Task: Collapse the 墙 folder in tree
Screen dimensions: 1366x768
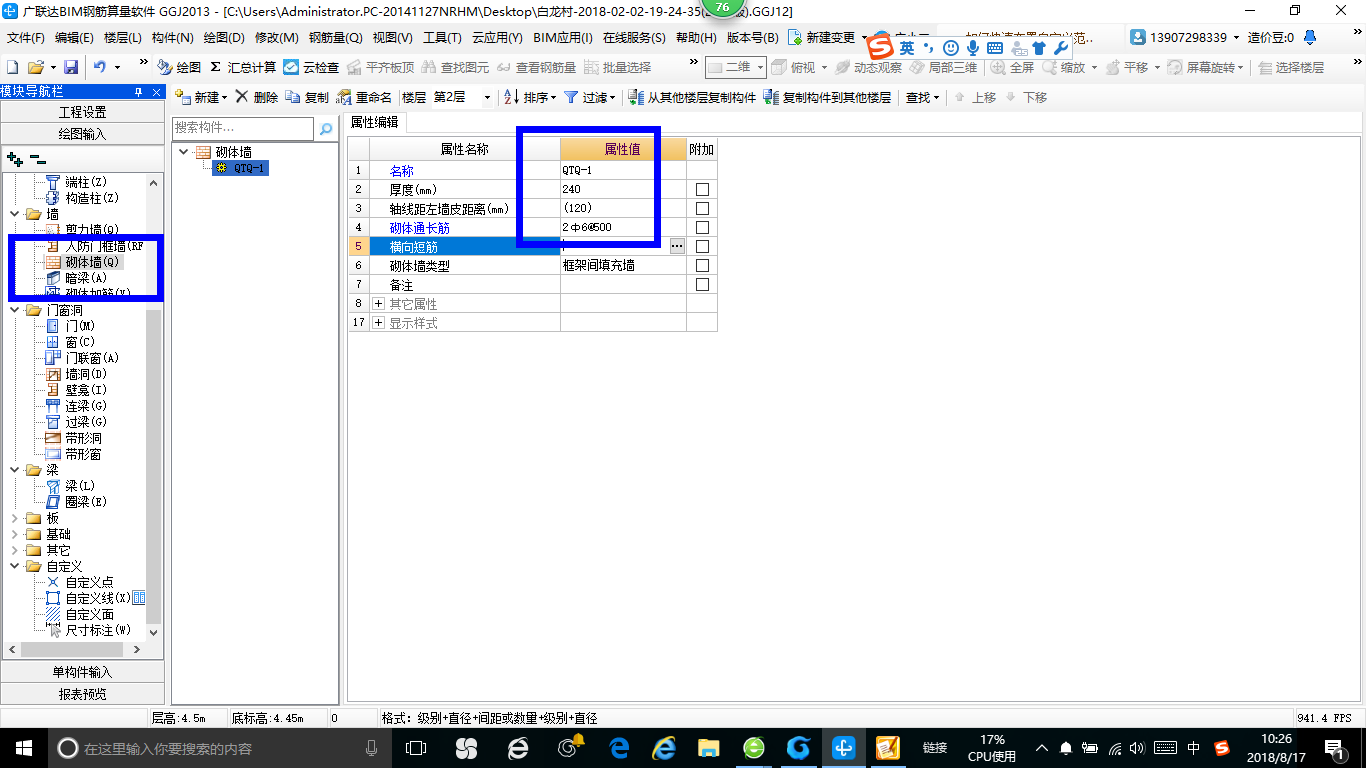Action: [14, 214]
